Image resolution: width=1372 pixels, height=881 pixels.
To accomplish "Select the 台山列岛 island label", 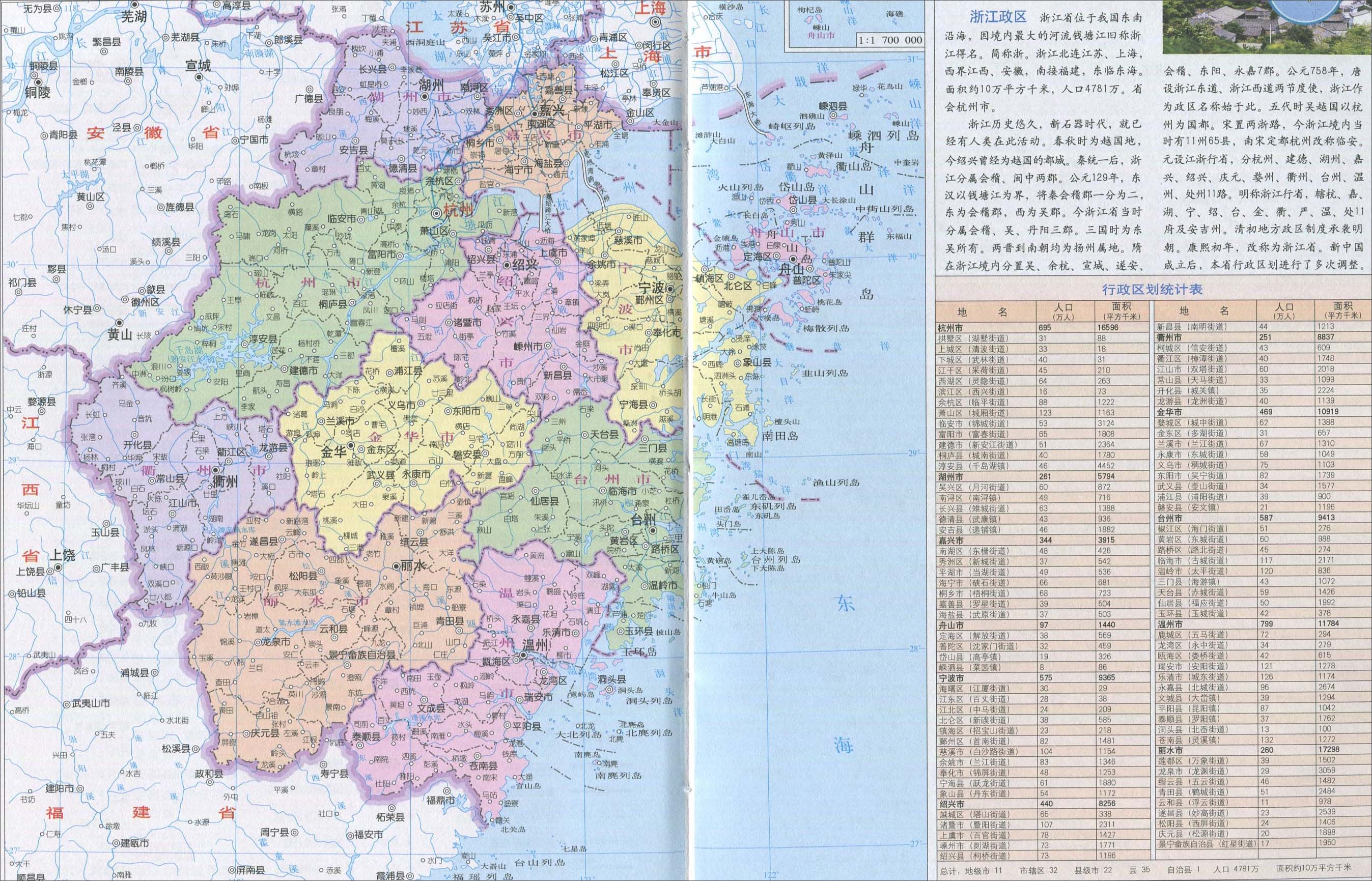I will point(540,862).
